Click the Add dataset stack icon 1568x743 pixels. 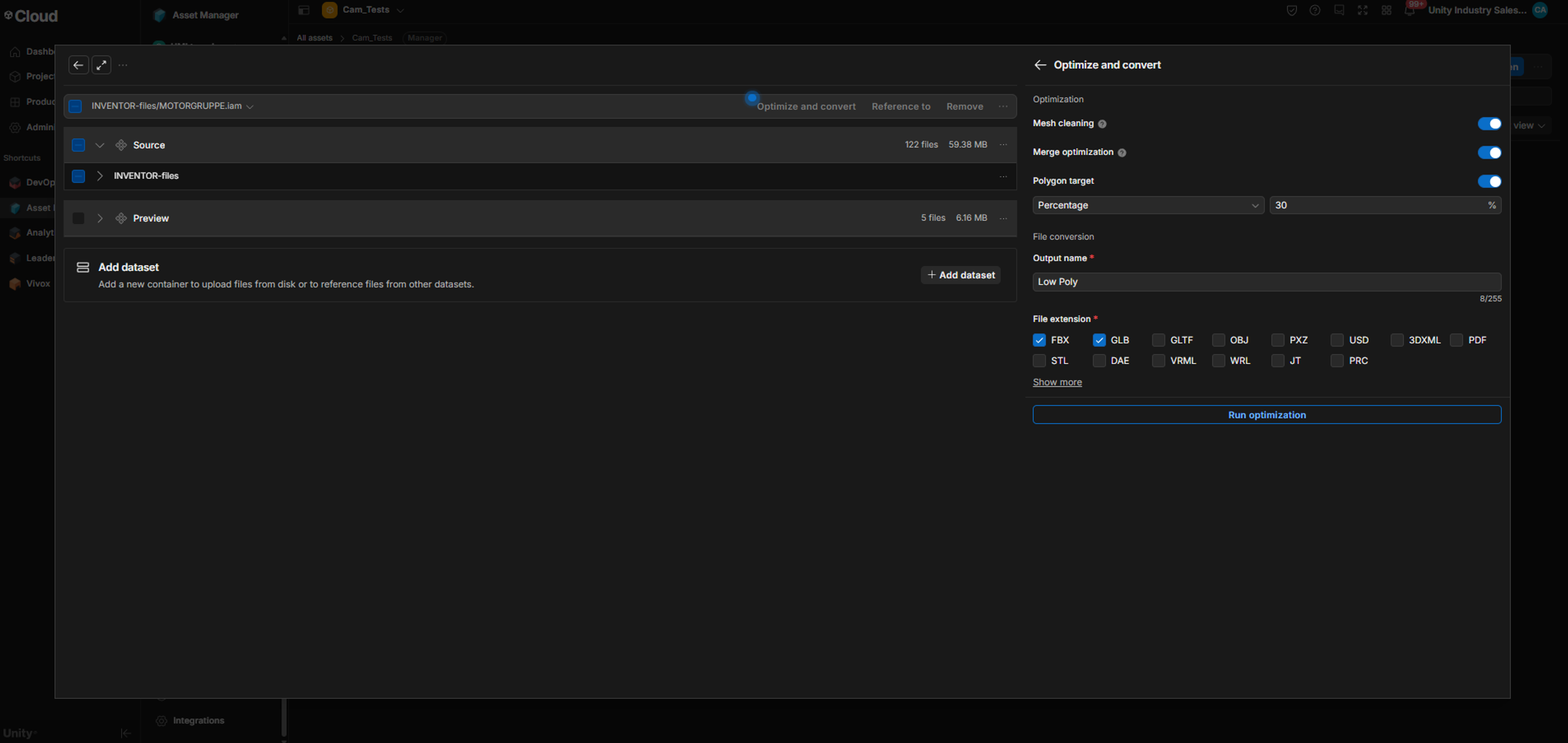(83, 267)
